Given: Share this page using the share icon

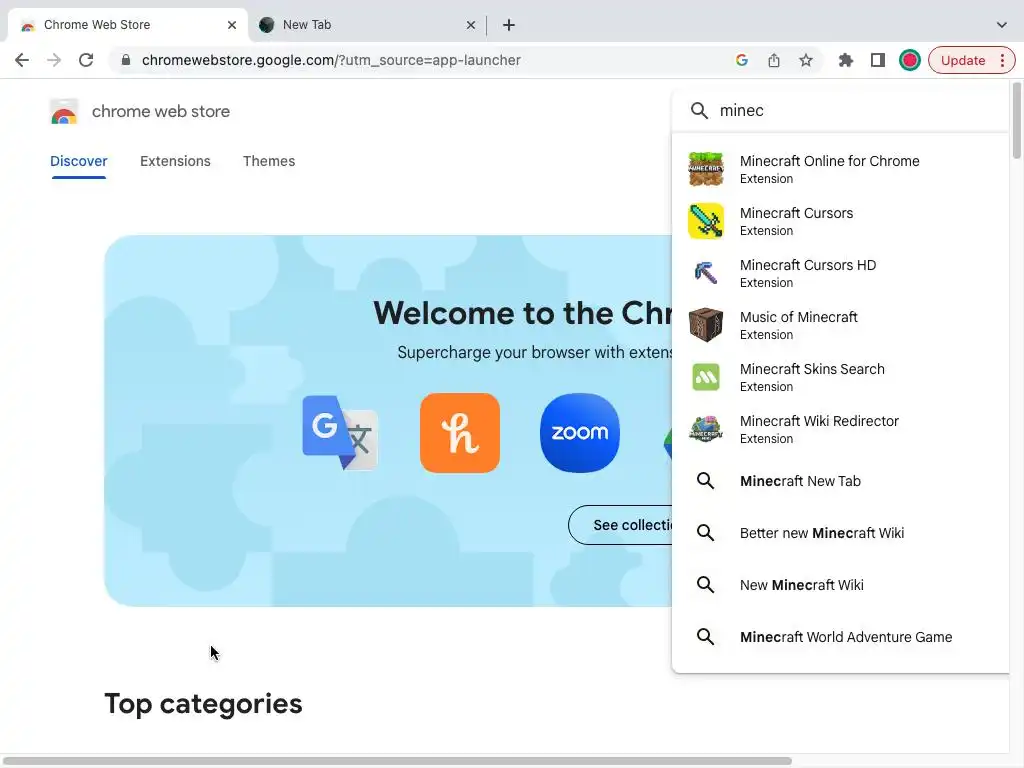Looking at the screenshot, I should pyautogui.click(x=774, y=60).
